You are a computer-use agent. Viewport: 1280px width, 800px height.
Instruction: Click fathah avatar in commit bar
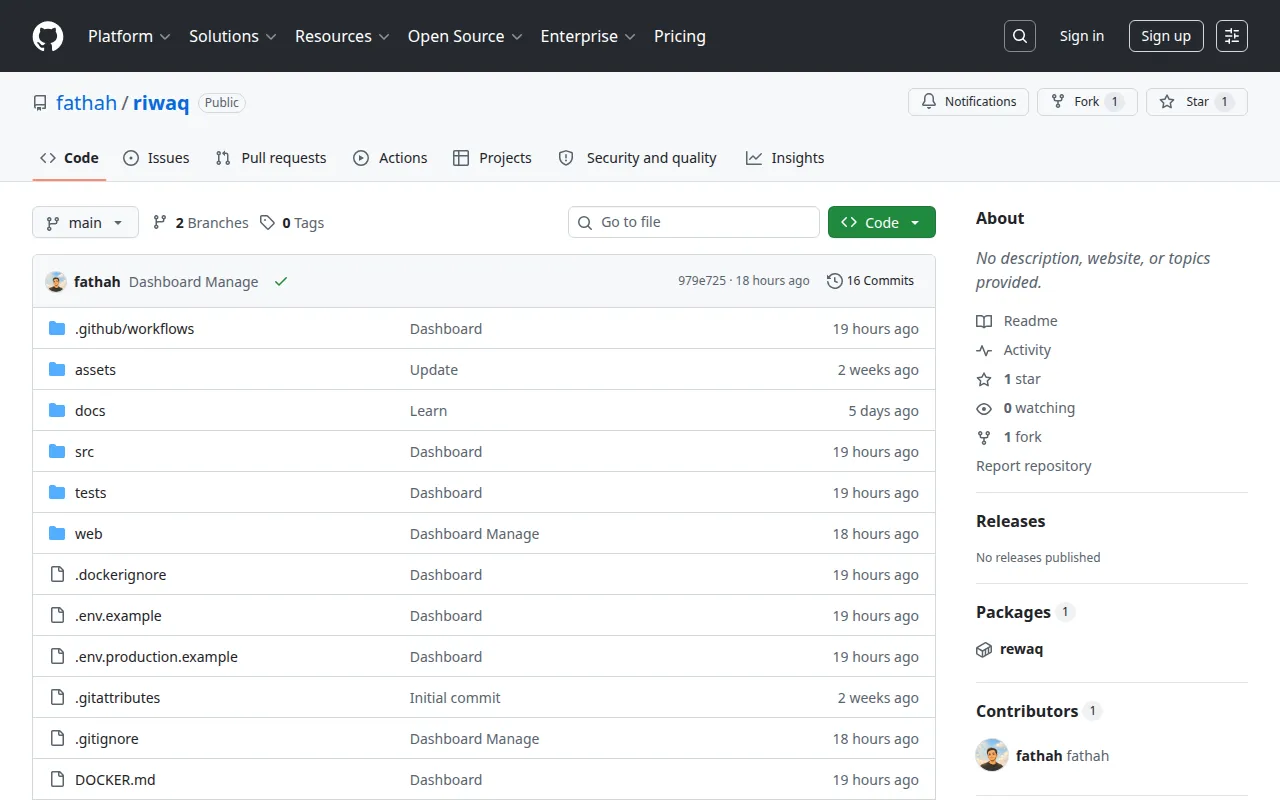click(56, 281)
